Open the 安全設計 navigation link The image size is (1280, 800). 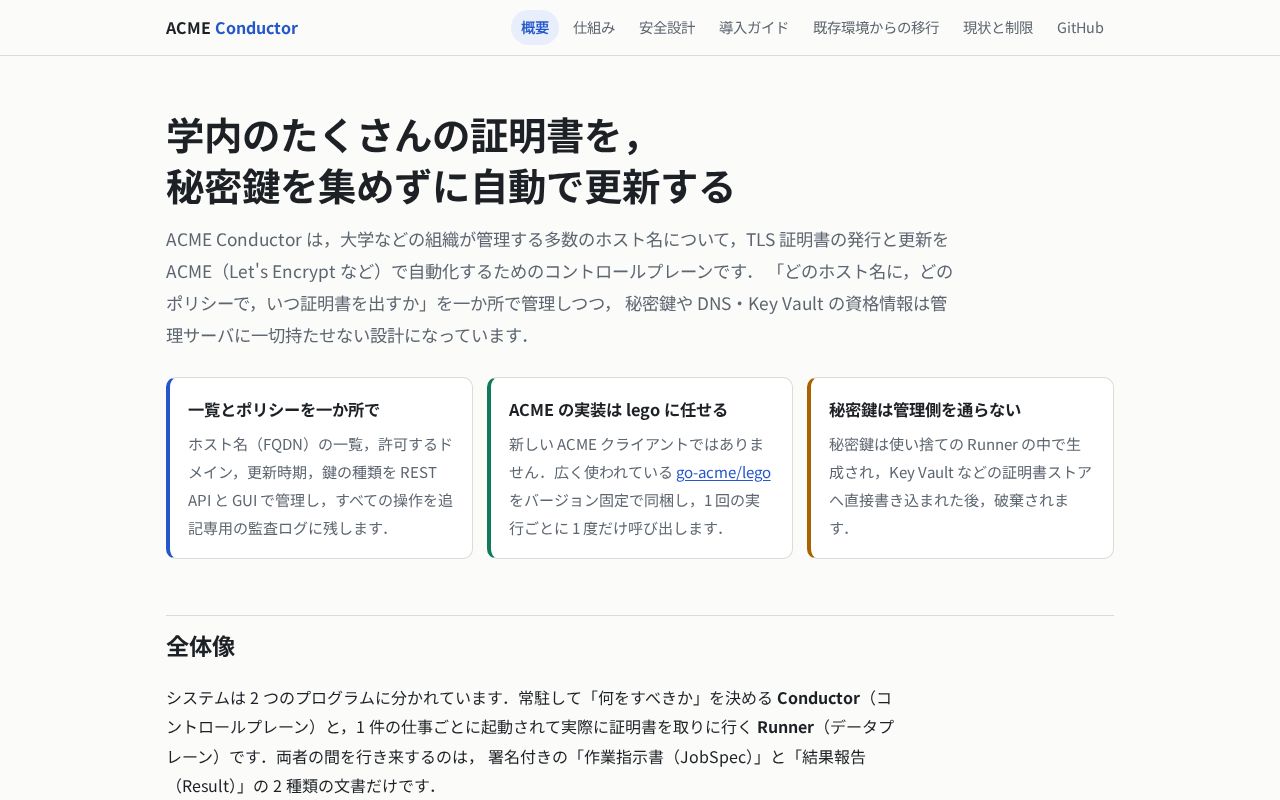[667, 28]
